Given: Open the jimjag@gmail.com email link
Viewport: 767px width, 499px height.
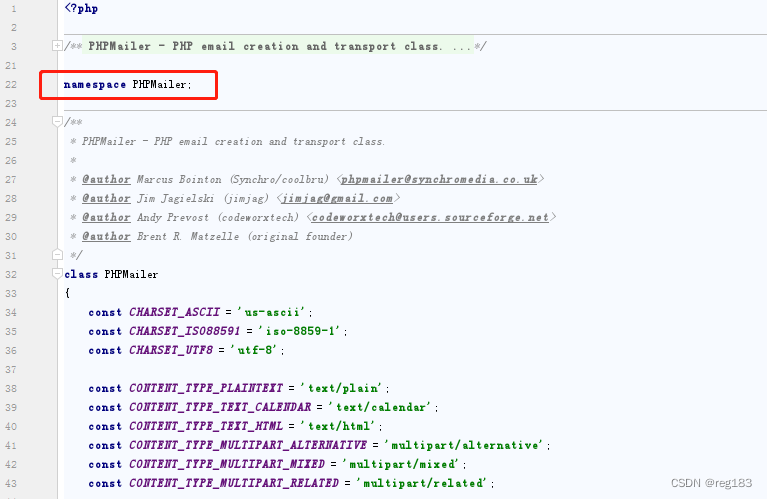Looking at the screenshot, I should [x=337, y=199].
